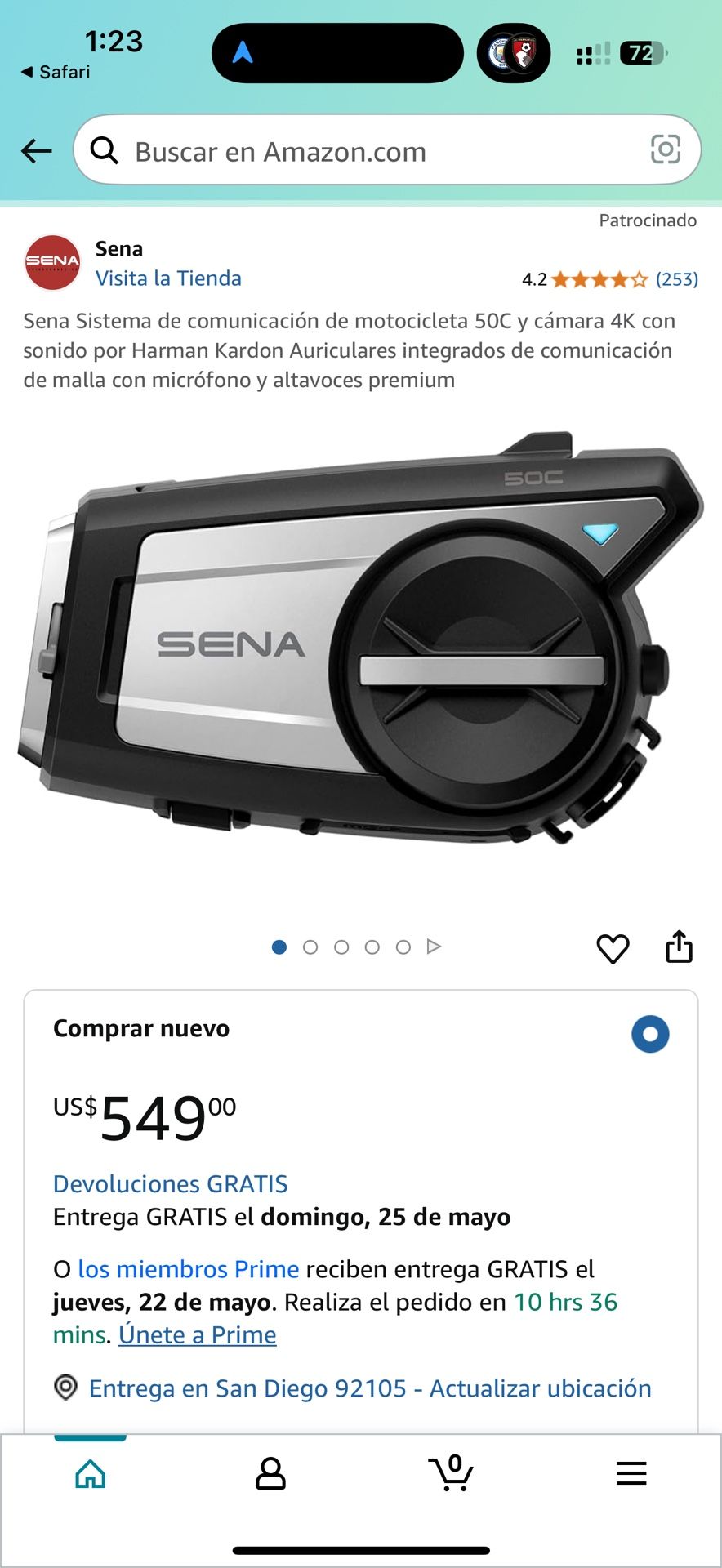Play product video from carousel triangle
The width and height of the screenshot is (722, 1568).
435,947
